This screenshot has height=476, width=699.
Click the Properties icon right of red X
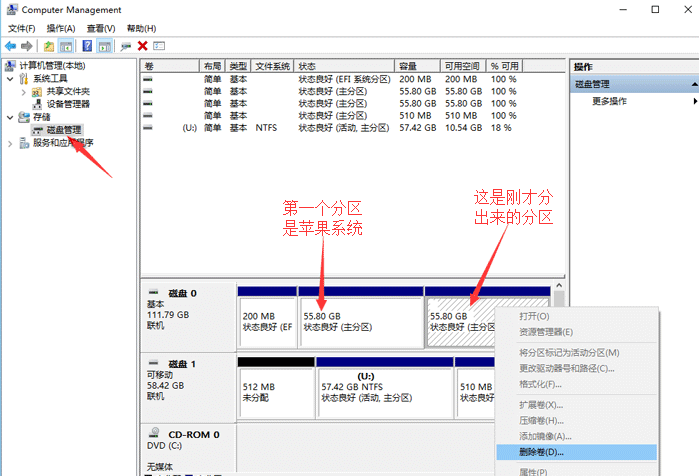[x=159, y=46]
